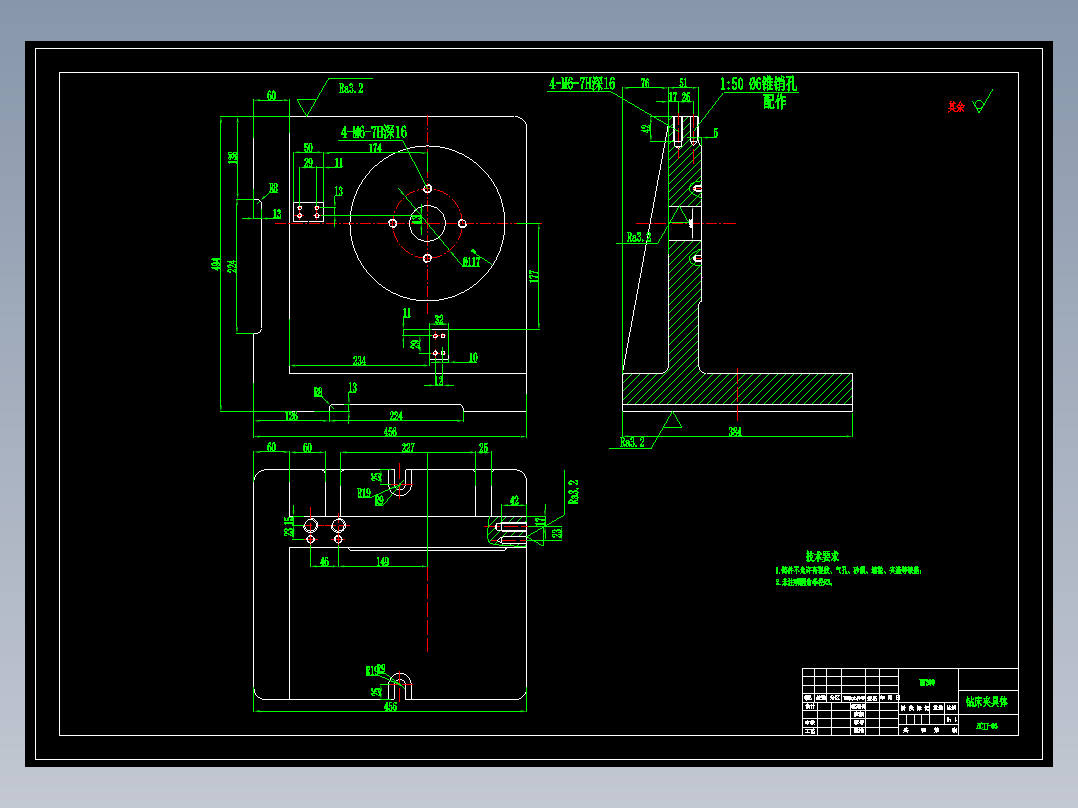Click the vertical 138 dimension

pyautogui.click(x=232, y=157)
